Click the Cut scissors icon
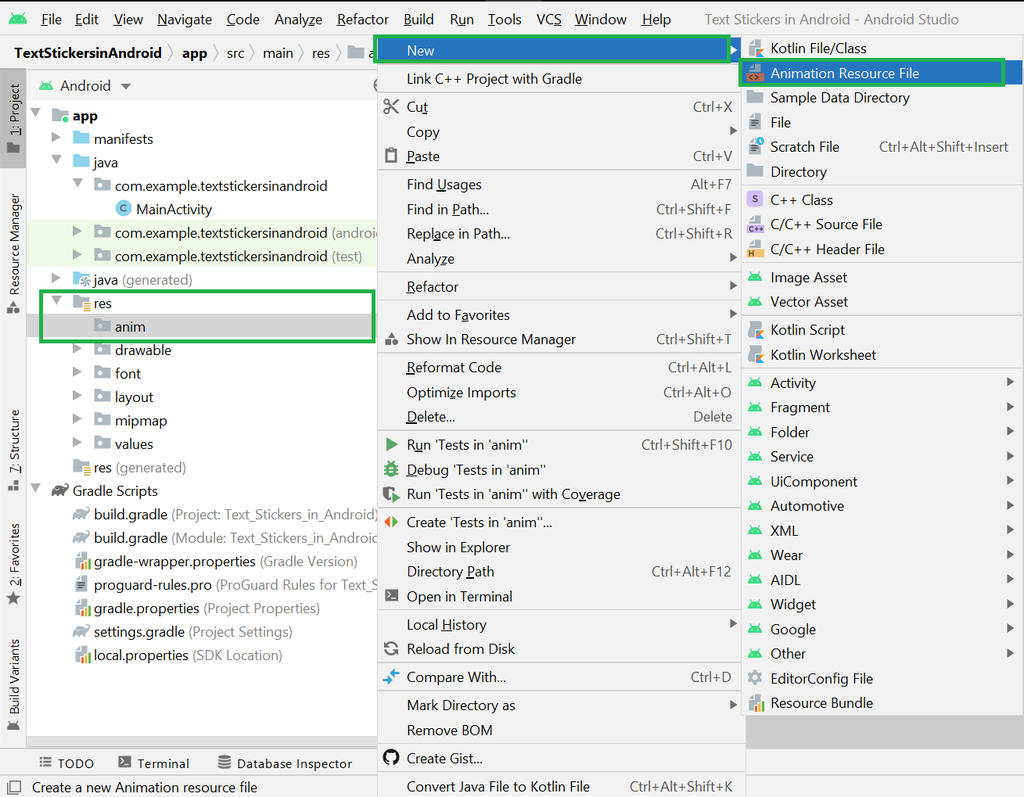 click(x=391, y=106)
